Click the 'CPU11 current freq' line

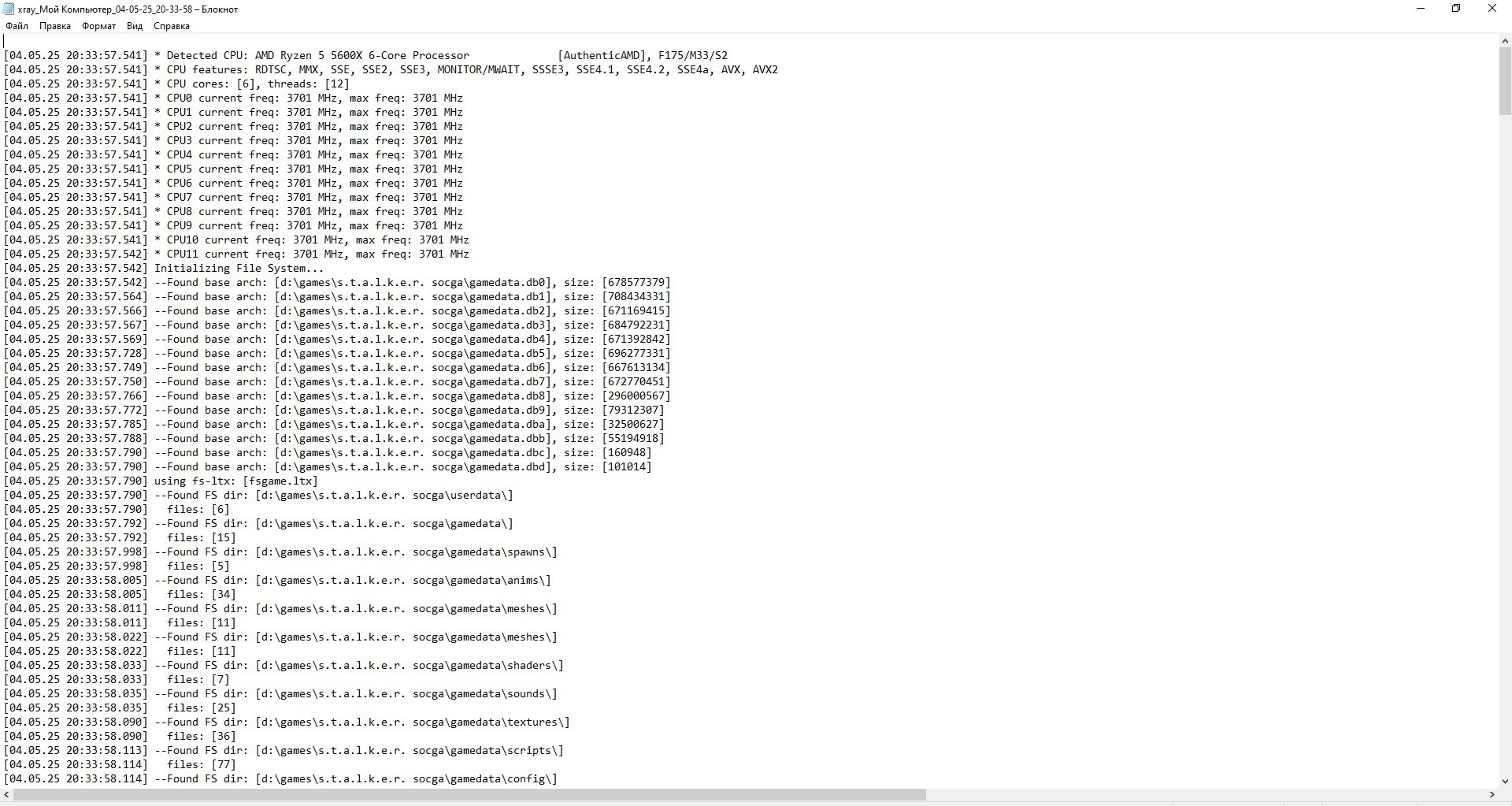[237, 254]
